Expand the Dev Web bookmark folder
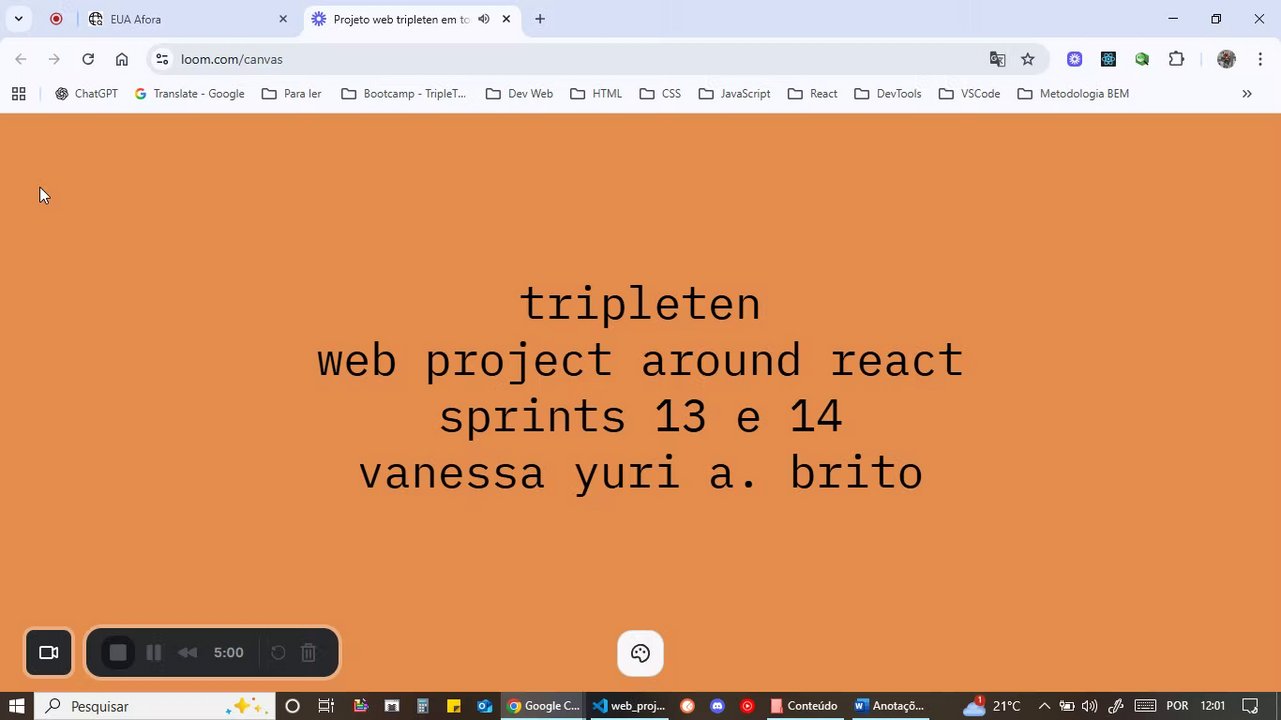 tap(519, 94)
